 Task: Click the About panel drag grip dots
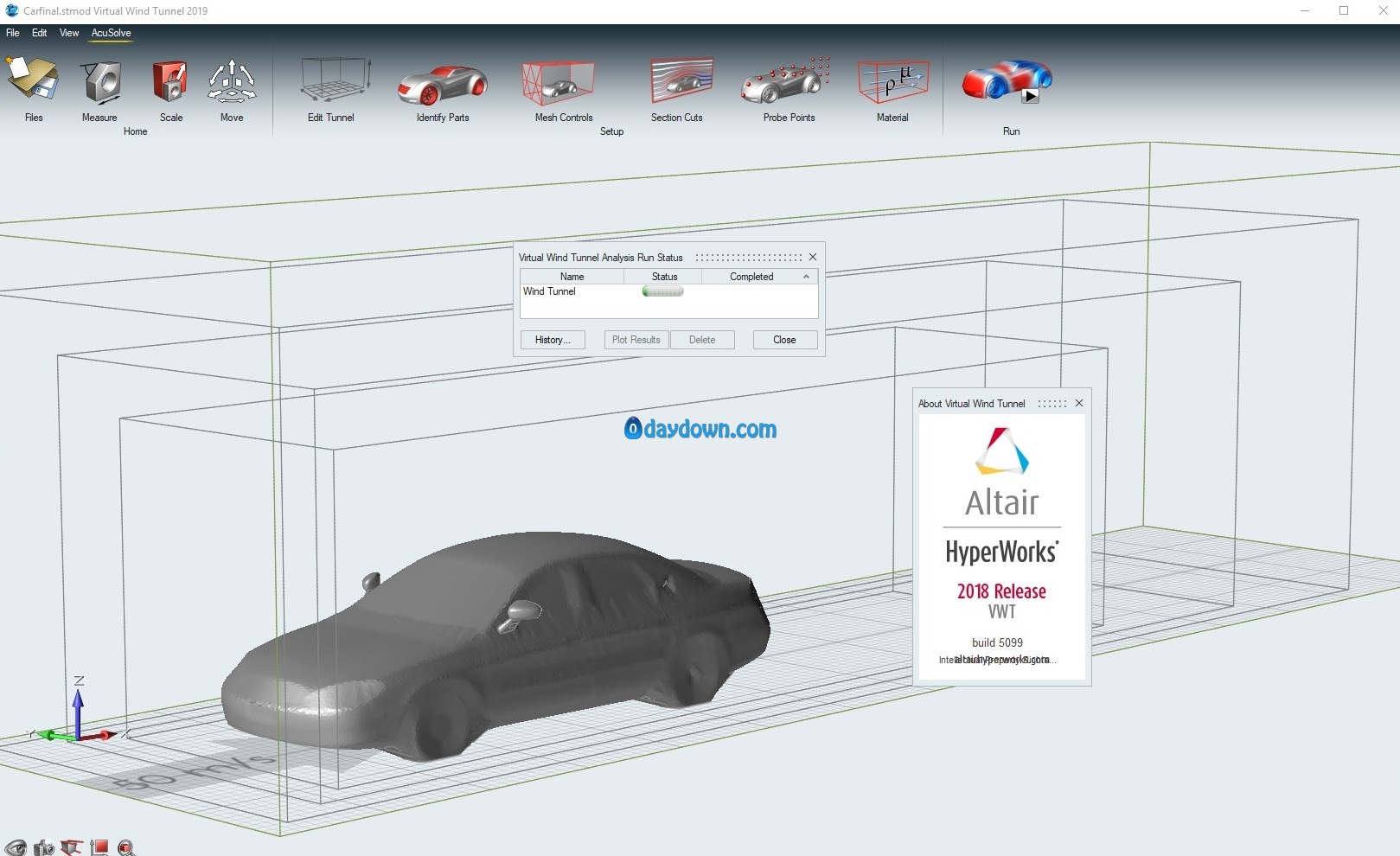click(1052, 404)
